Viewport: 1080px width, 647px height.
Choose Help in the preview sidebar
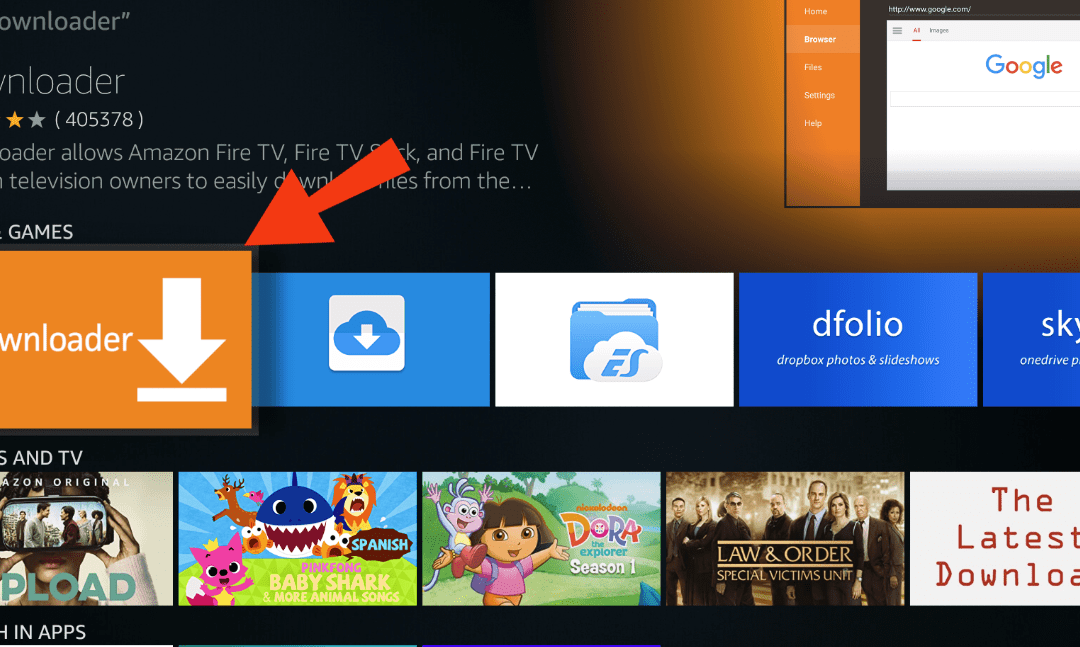[813, 123]
